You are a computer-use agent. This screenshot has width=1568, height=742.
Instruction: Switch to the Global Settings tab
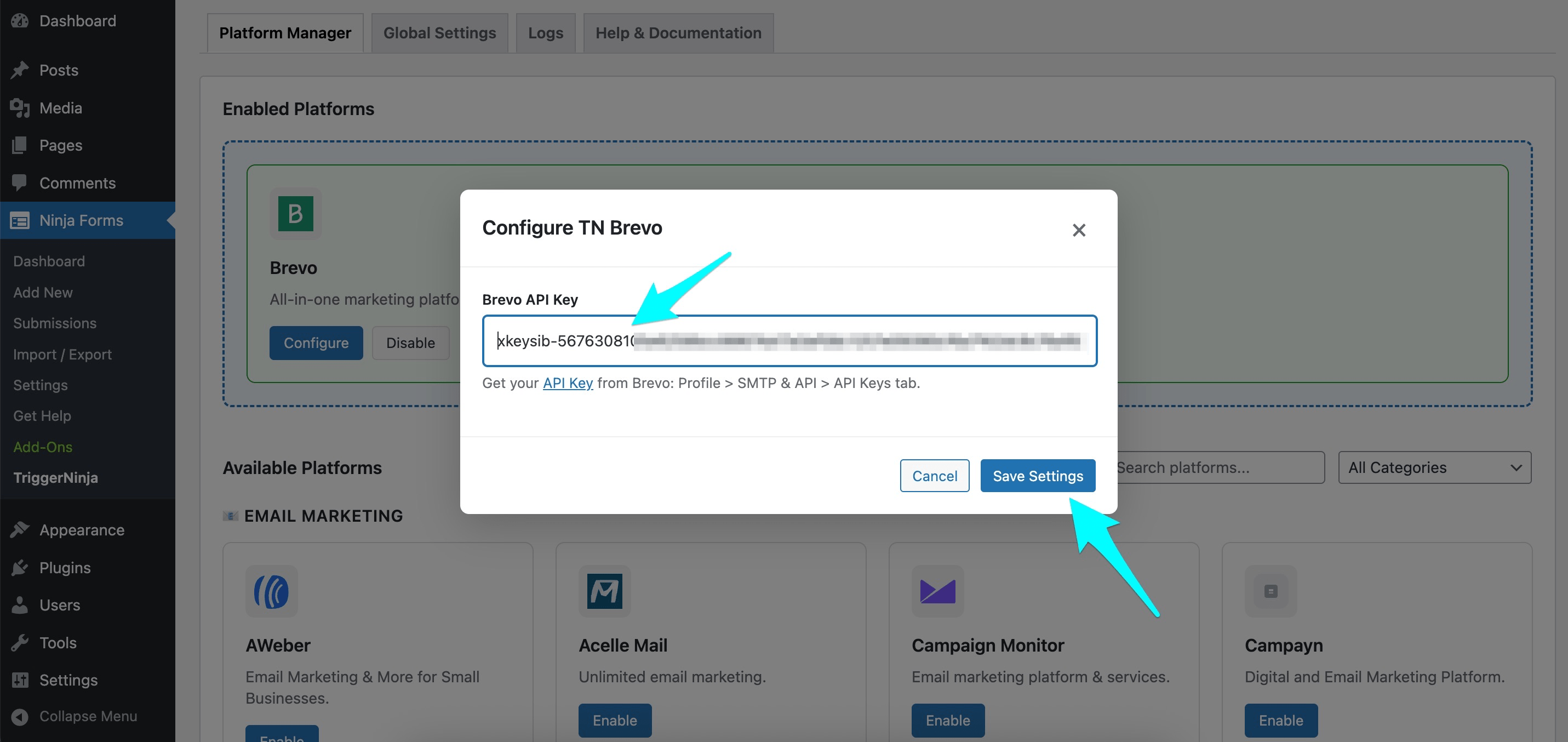[x=439, y=33]
